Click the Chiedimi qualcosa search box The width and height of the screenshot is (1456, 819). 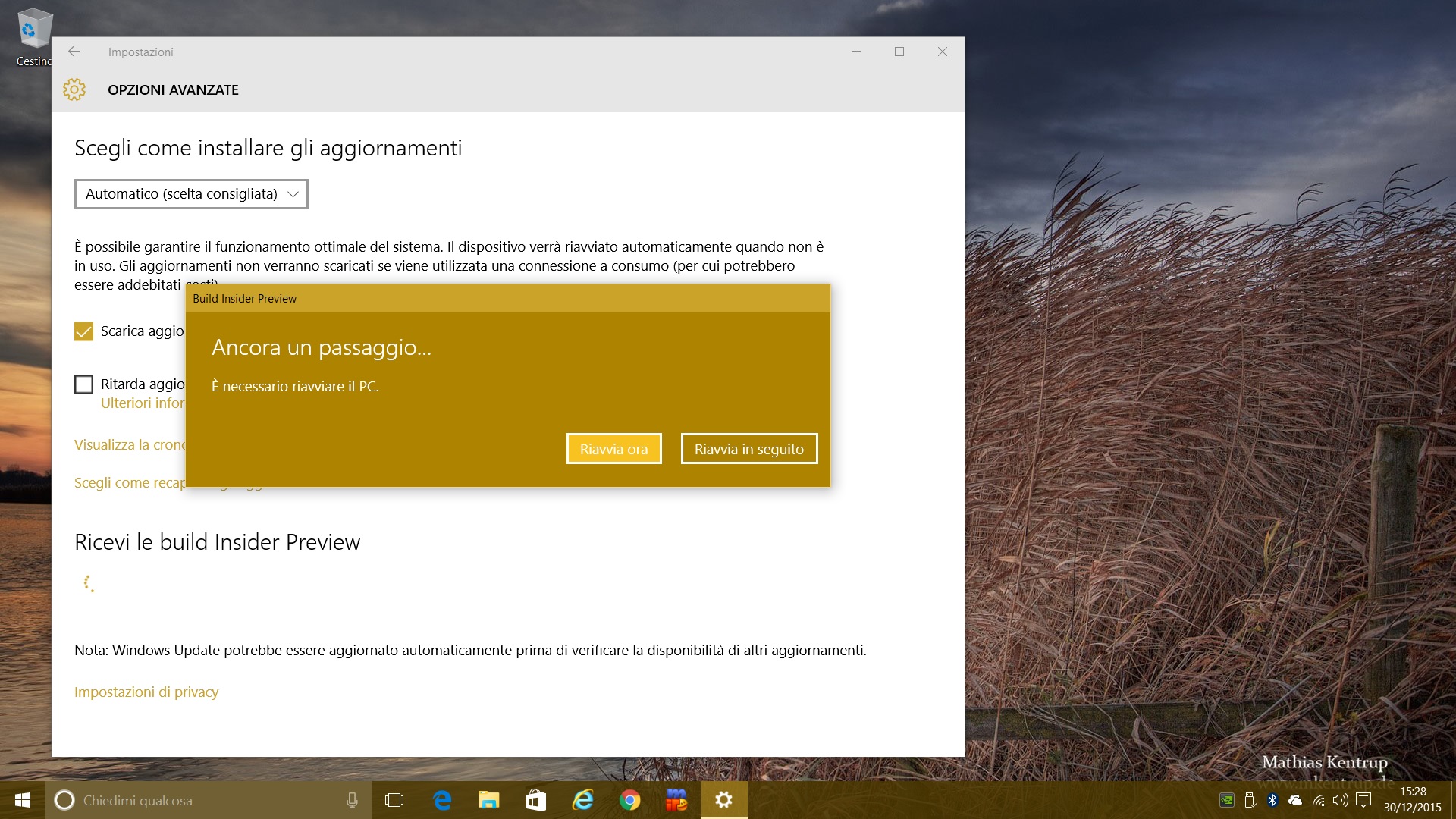tap(209, 800)
